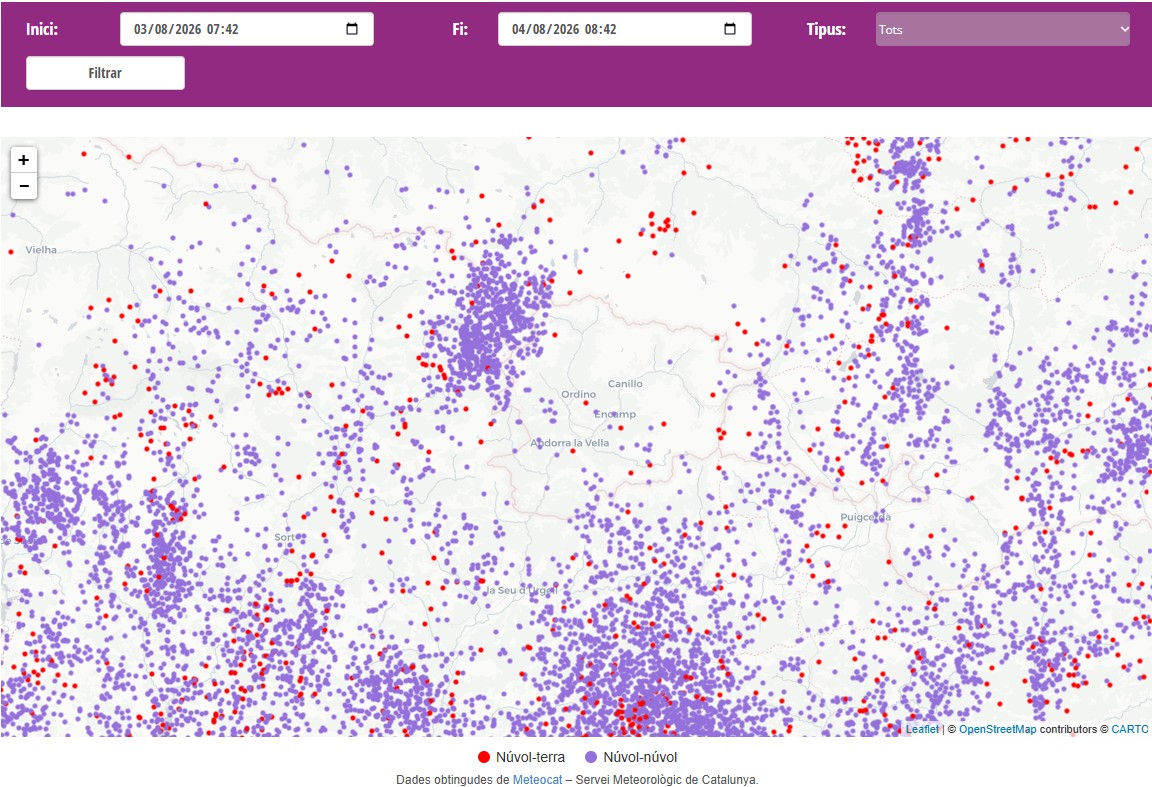Open calendar picker for Inici date
Image resolution: width=1152 pixels, height=787 pixels.
pos(352,29)
